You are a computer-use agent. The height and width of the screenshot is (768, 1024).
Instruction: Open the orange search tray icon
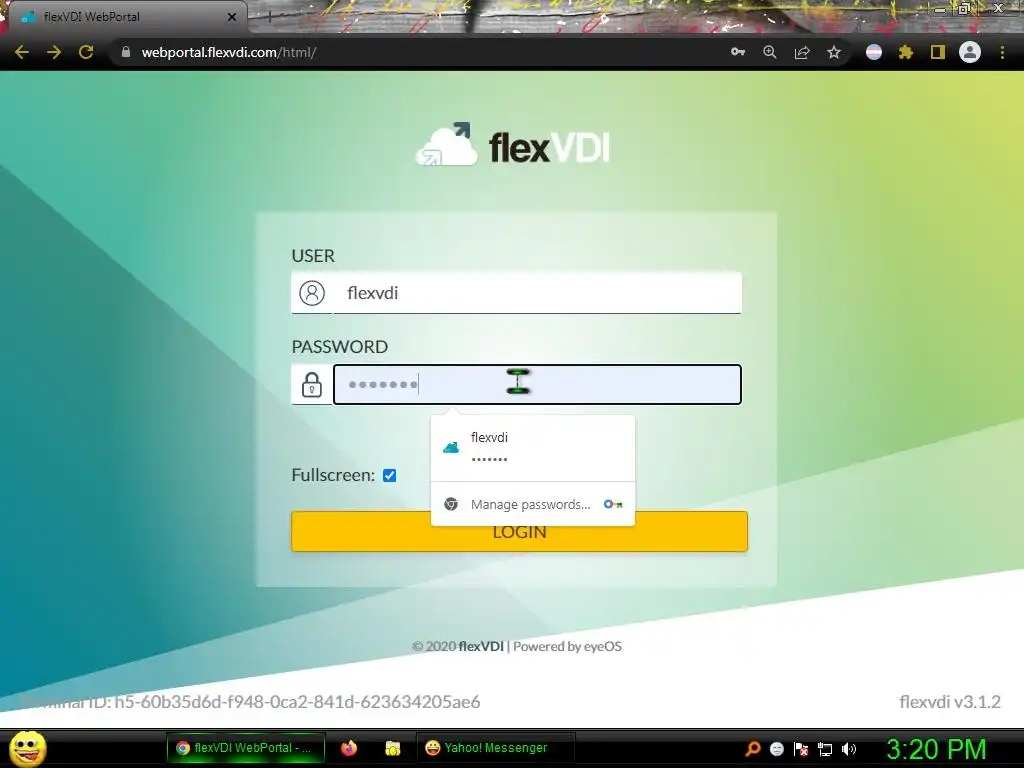pos(752,749)
